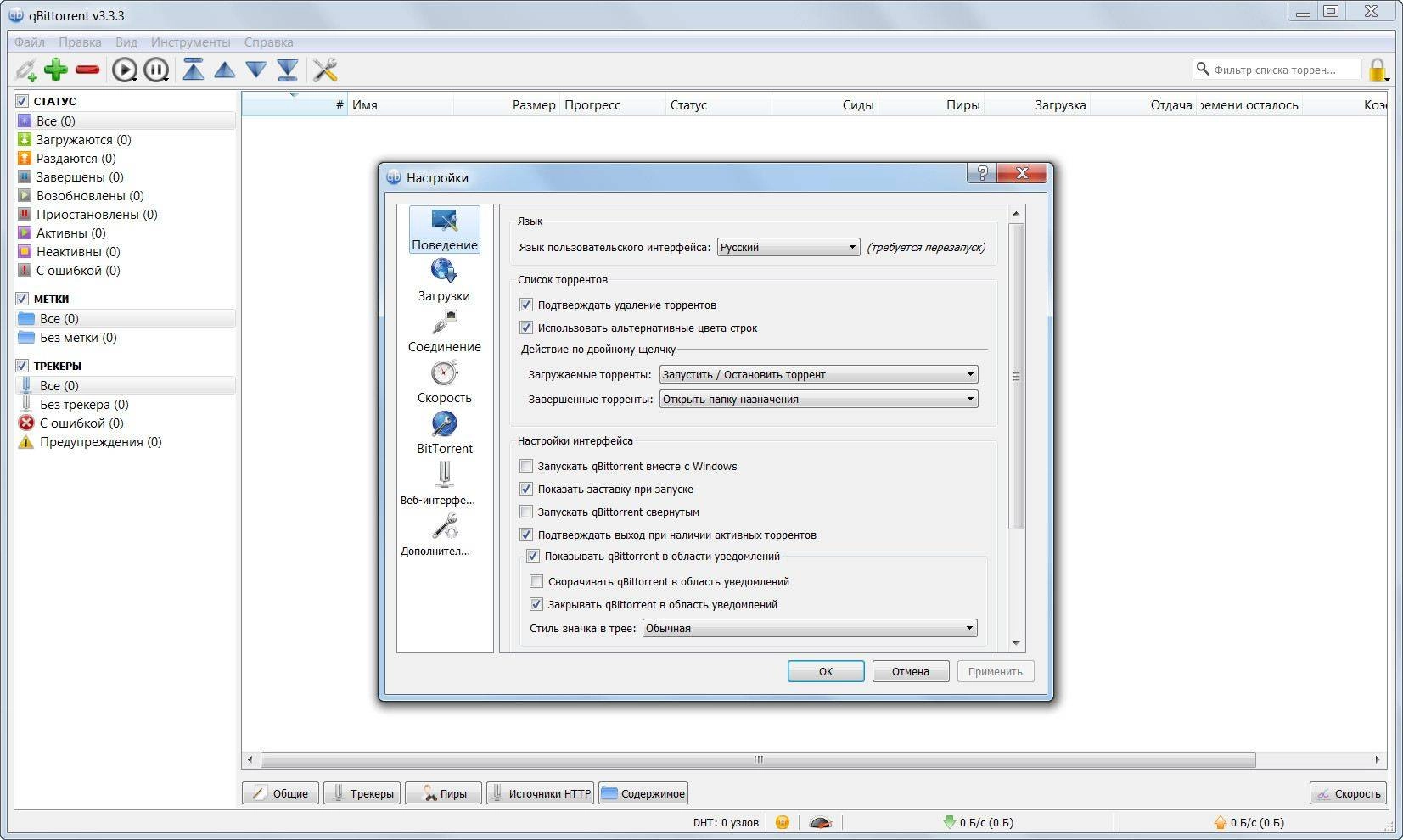Open Загружаемые торренты action dropdown
Image resolution: width=1403 pixels, height=840 pixels.
point(819,374)
